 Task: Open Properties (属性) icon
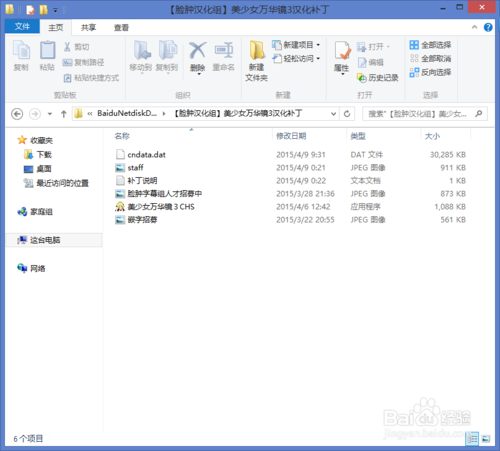pos(342,57)
